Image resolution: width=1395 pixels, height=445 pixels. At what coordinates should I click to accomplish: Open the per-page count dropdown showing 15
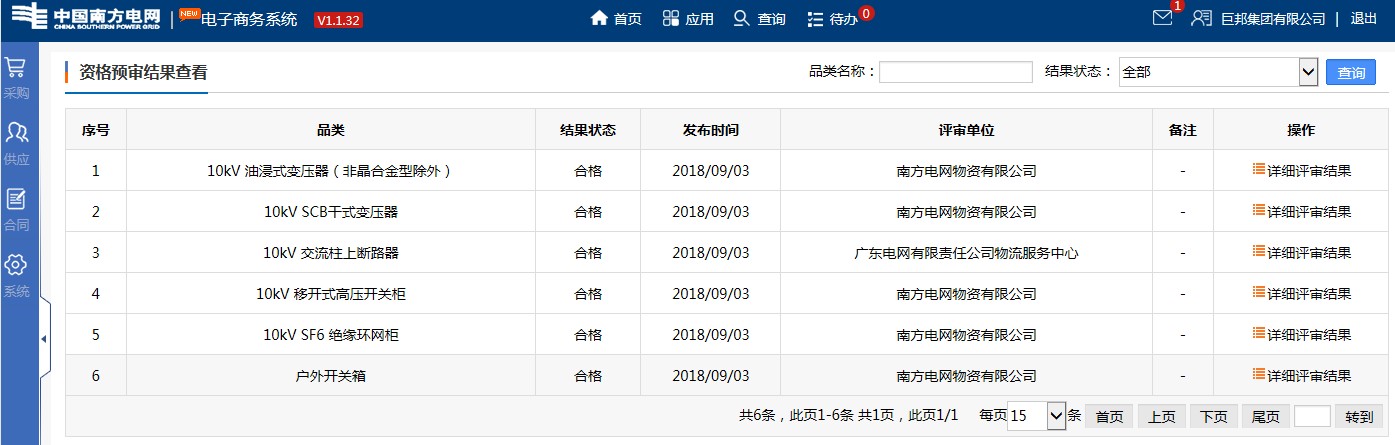pos(1036,416)
